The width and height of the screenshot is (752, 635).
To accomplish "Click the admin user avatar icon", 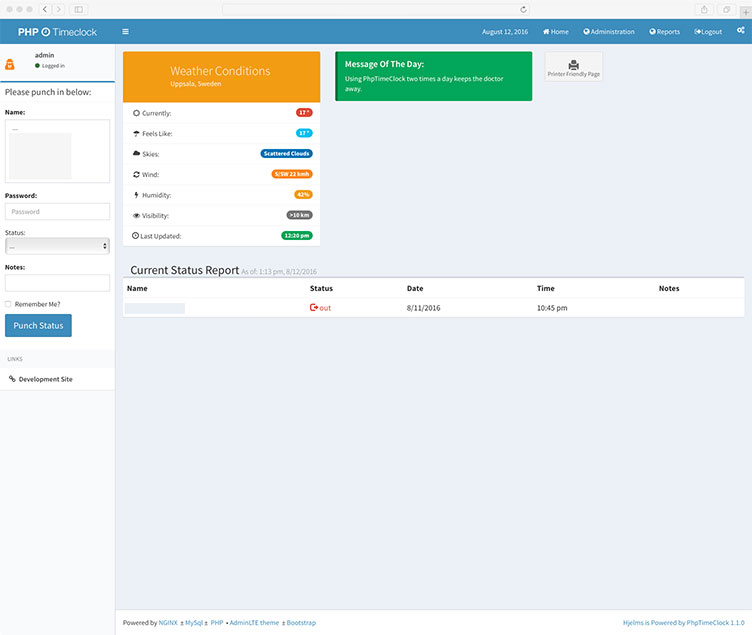I will [x=10, y=65].
